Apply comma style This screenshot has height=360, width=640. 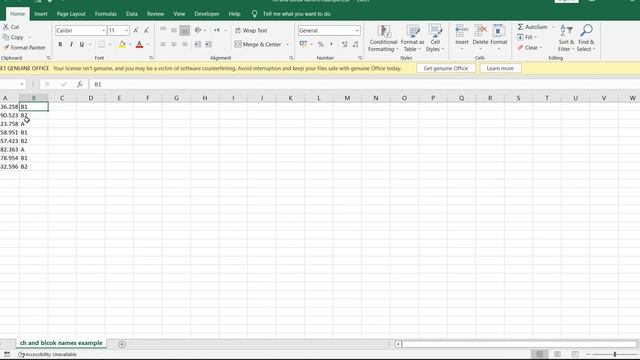(x=331, y=44)
